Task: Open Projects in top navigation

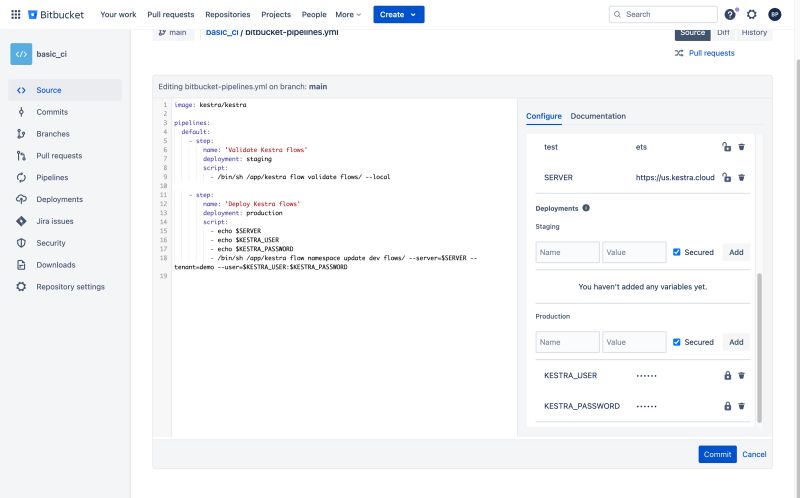Action: click(276, 14)
